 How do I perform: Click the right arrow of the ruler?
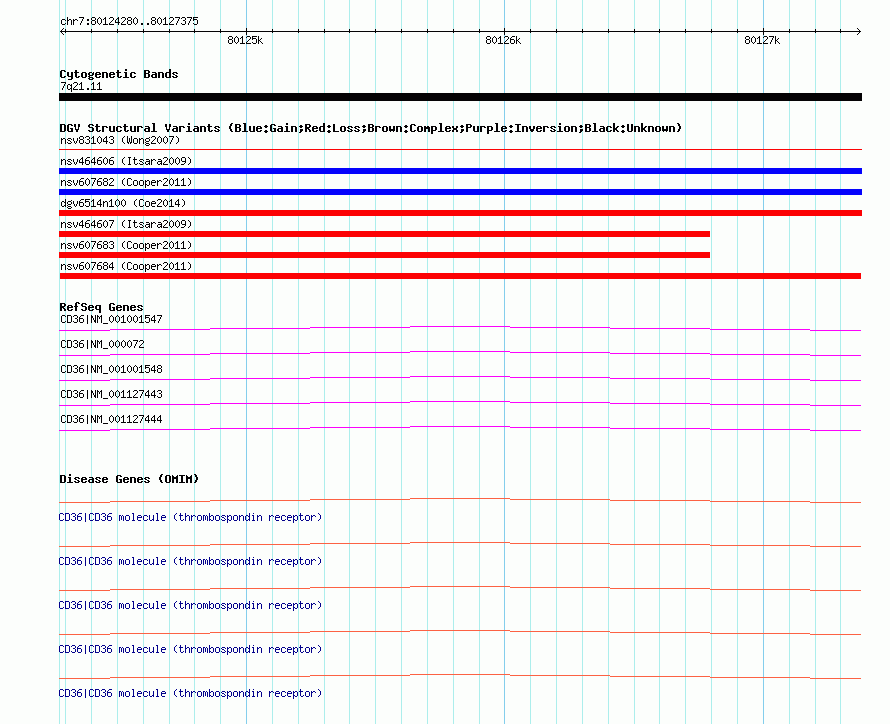[x=858, y=31]
